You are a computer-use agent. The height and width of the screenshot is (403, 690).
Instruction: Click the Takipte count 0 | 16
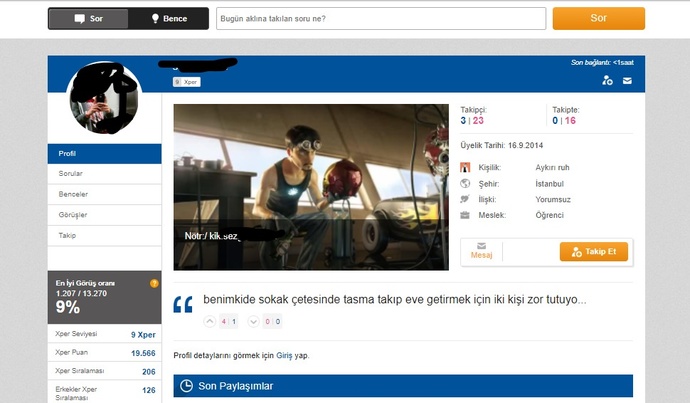click(564, 121)
